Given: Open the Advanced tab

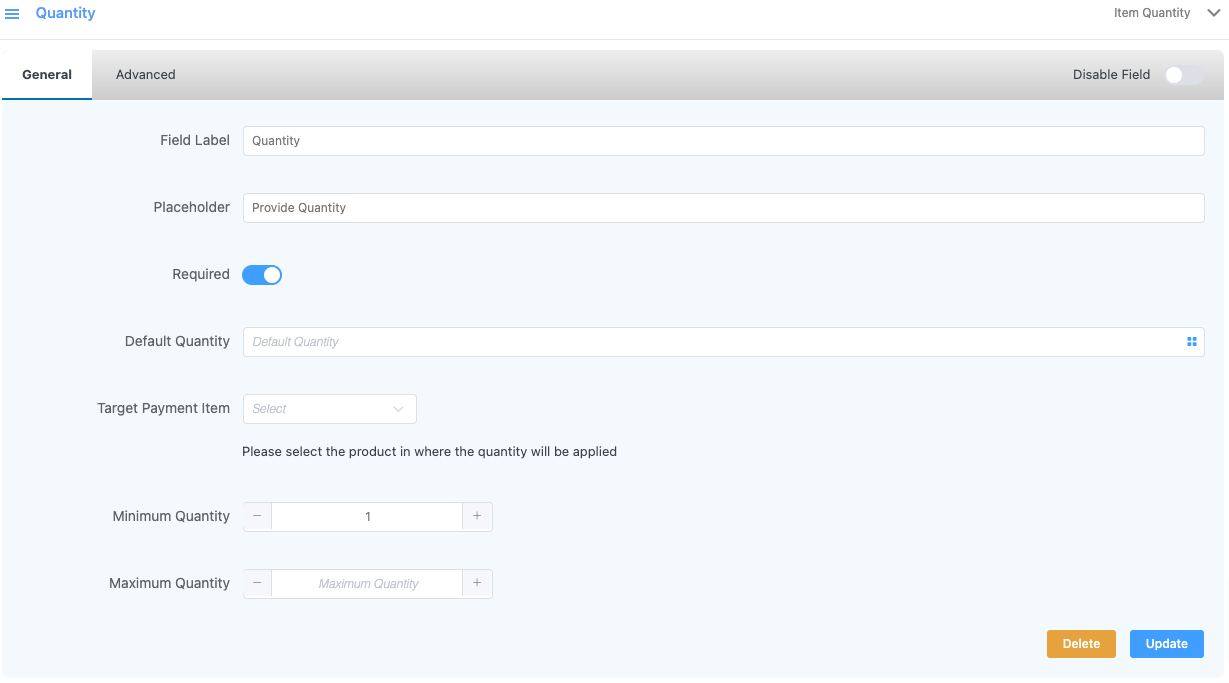Looking at the screenshot, I should [x=146, y=75].
